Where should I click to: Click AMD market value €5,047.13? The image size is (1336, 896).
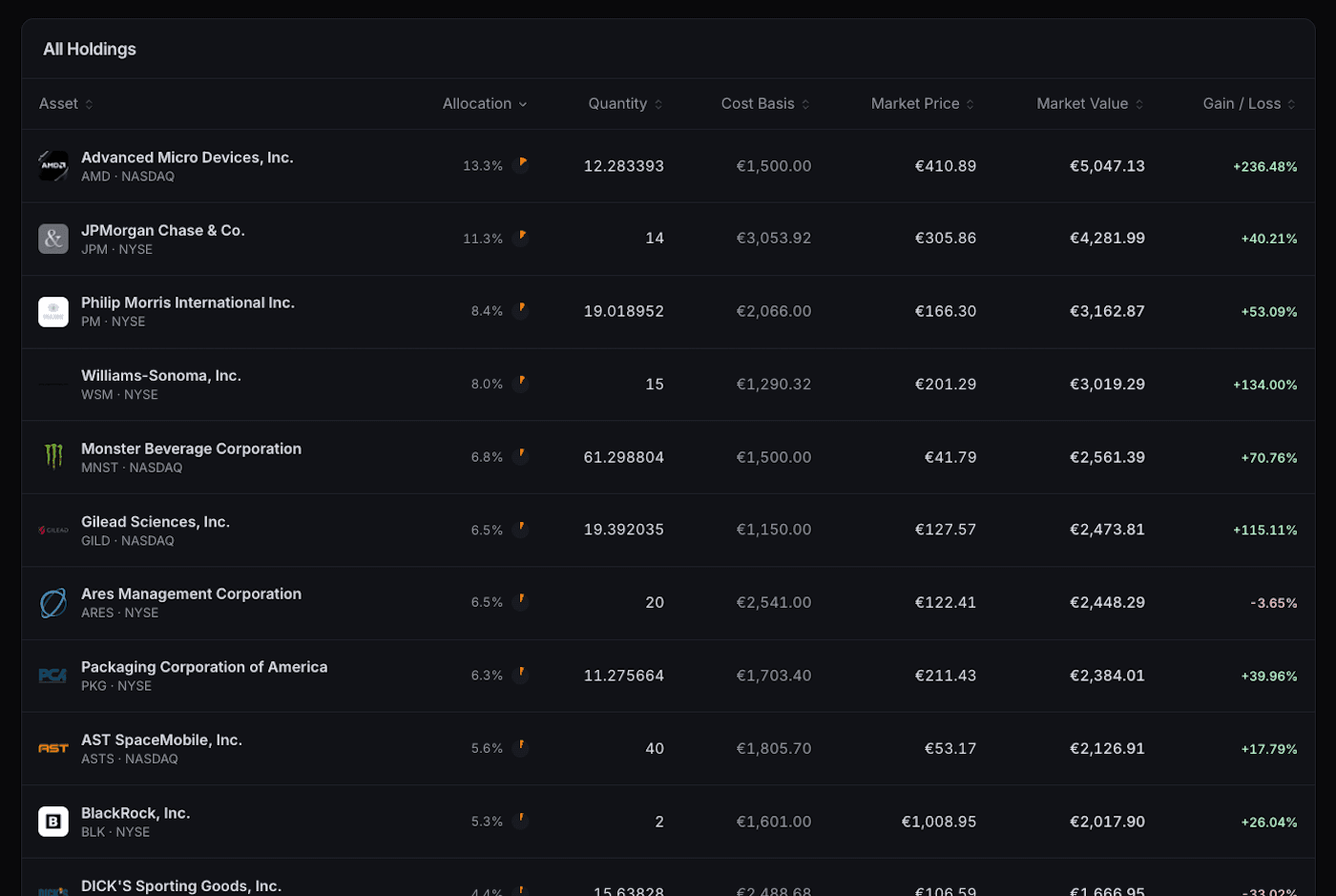(x=1107, y=166)
